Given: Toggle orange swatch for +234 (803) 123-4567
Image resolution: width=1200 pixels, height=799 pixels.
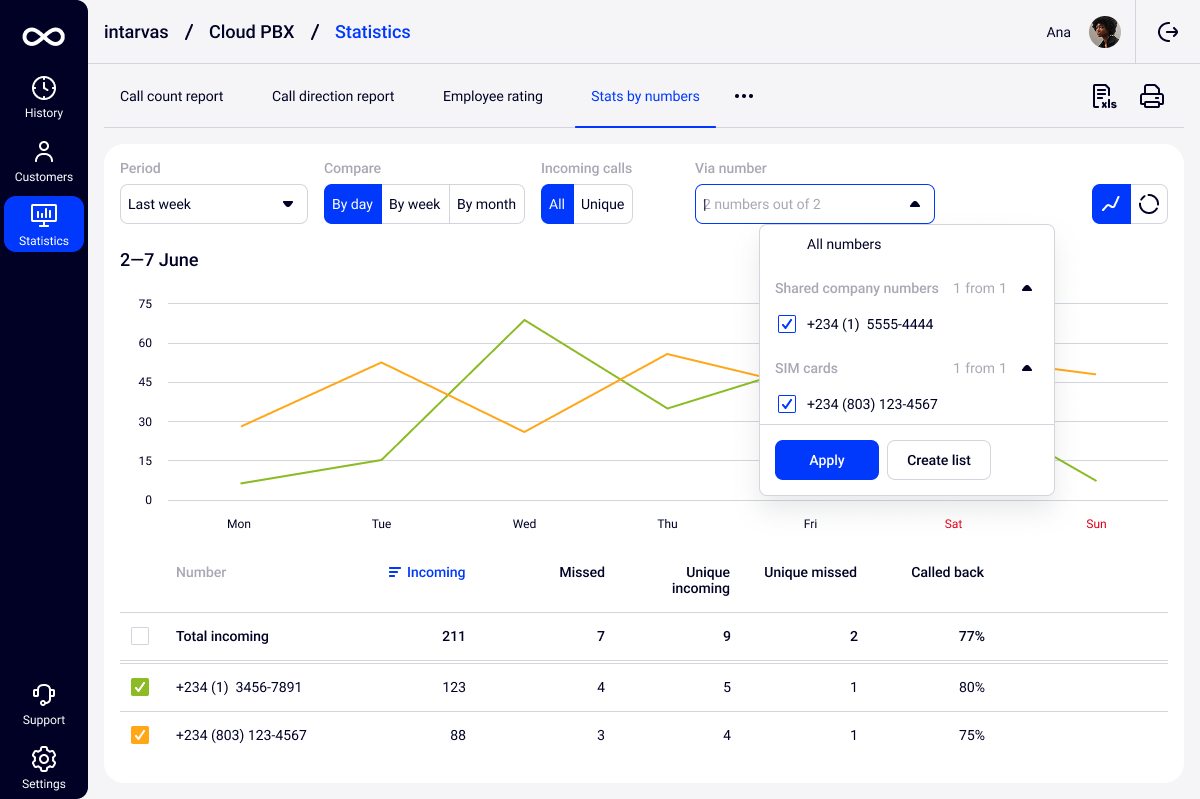Looking at the screenshot, I should pyautogui.click(x=140, y=735).
